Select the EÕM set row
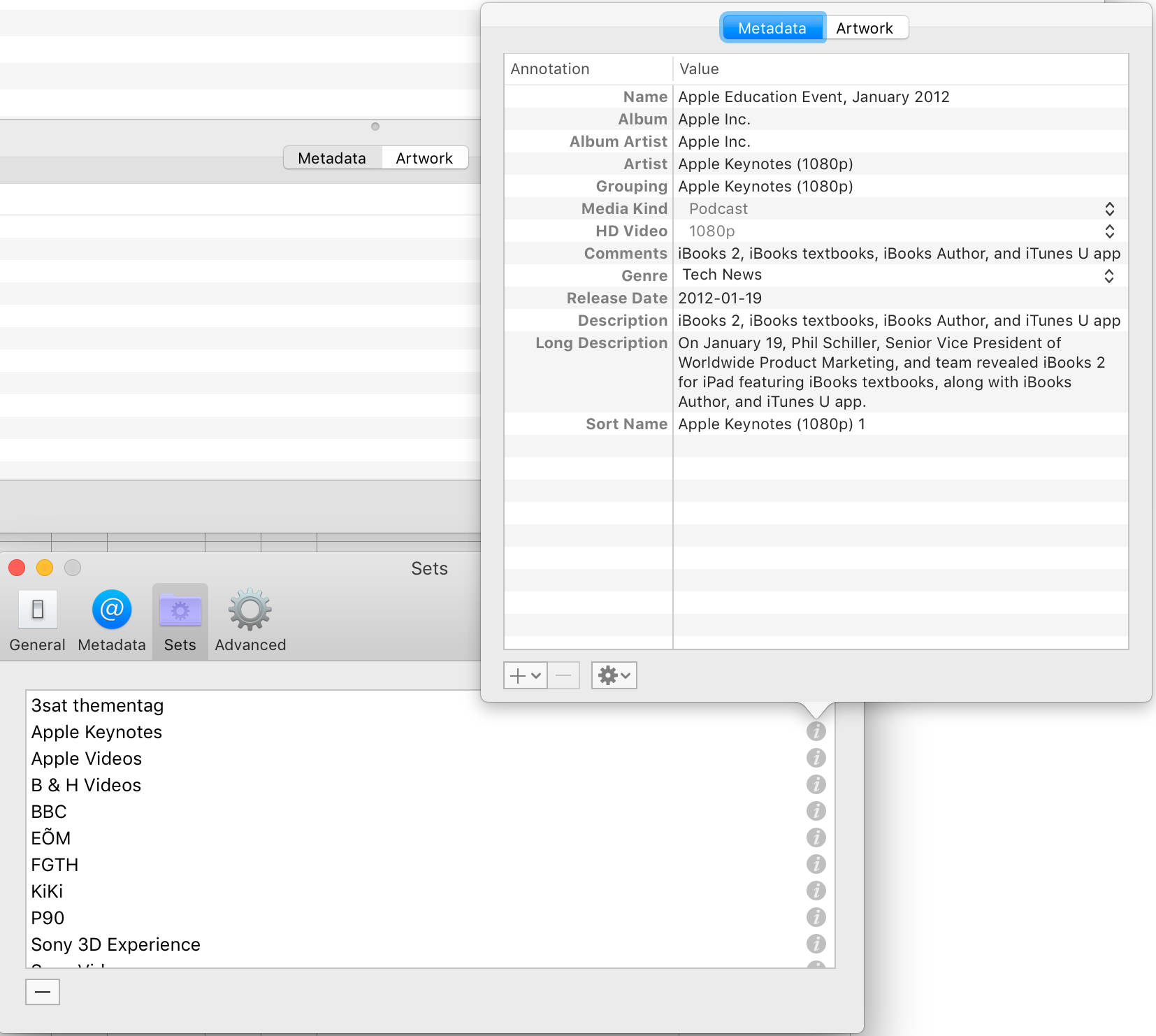The image size is (1156, 1036). pos(430,838)
